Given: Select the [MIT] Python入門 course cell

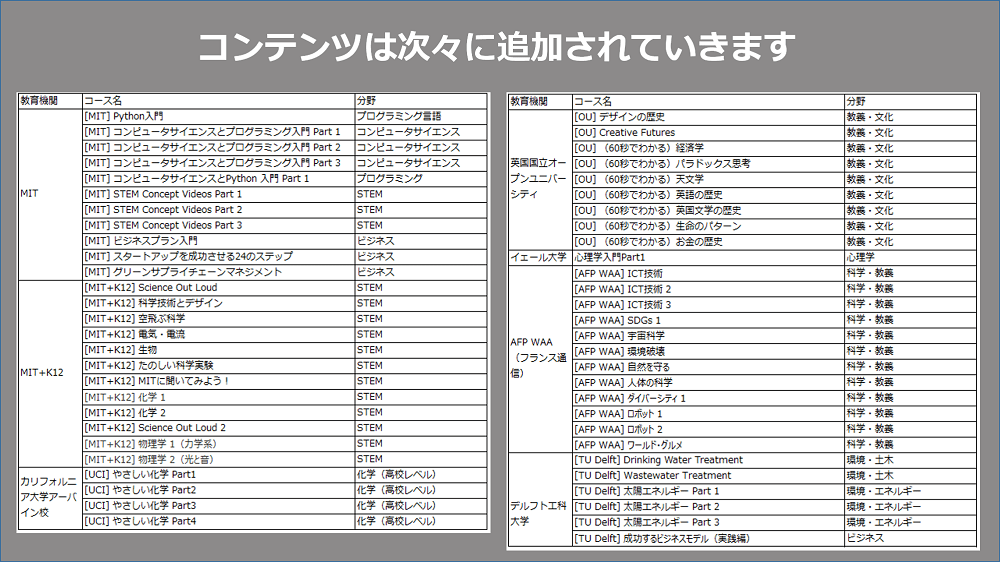Looking at the screenshot, I should (219, 116).
